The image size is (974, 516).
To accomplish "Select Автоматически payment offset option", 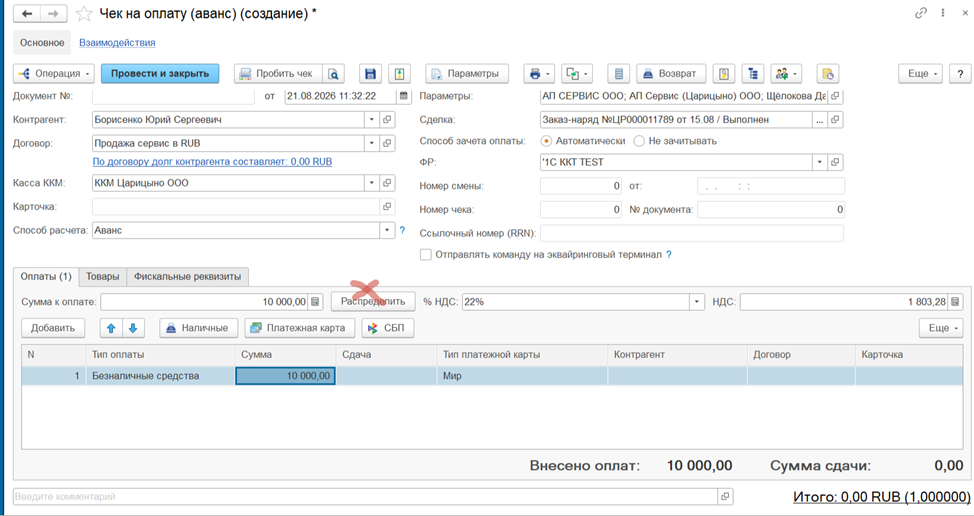I will point(546,141).
